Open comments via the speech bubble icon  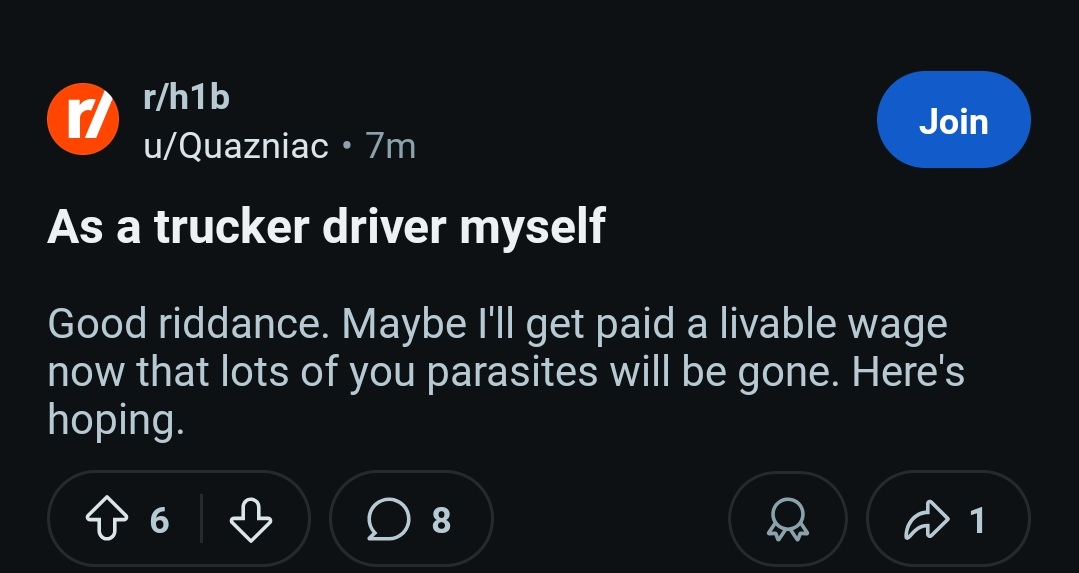[x=389, y=519]
